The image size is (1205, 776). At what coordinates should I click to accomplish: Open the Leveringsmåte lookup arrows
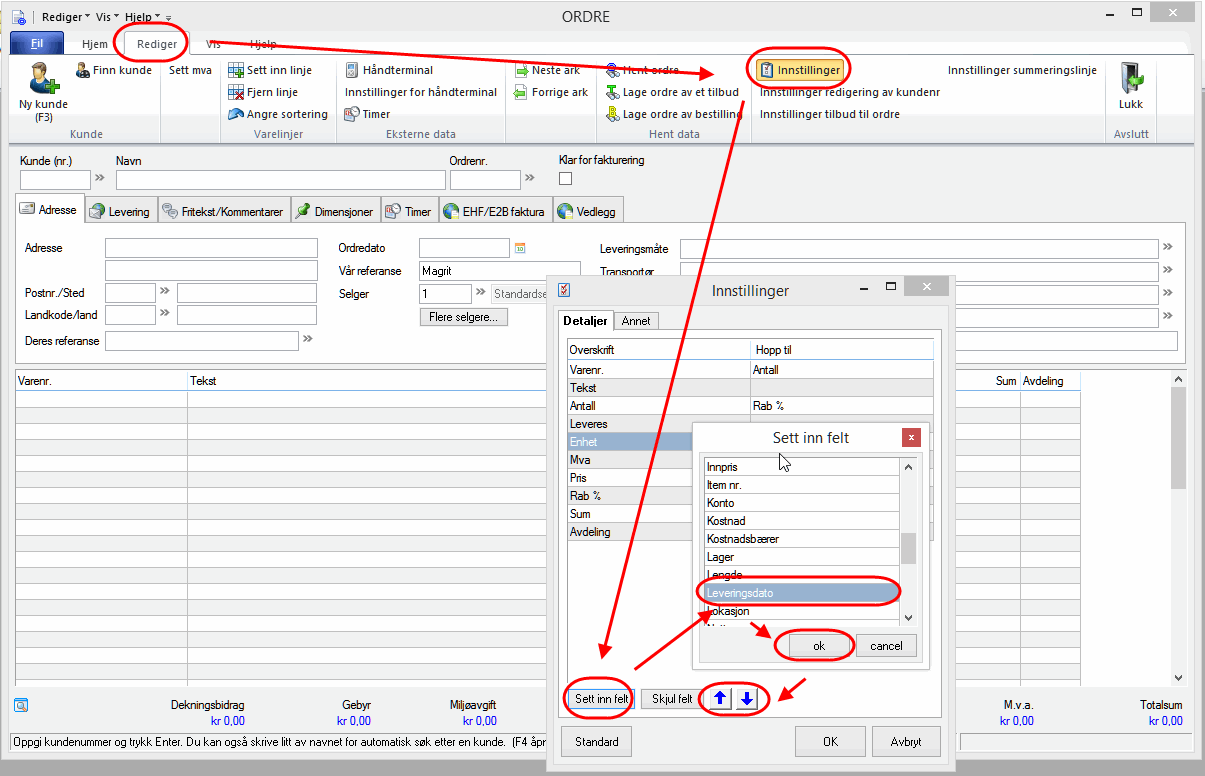(1166, 248)
